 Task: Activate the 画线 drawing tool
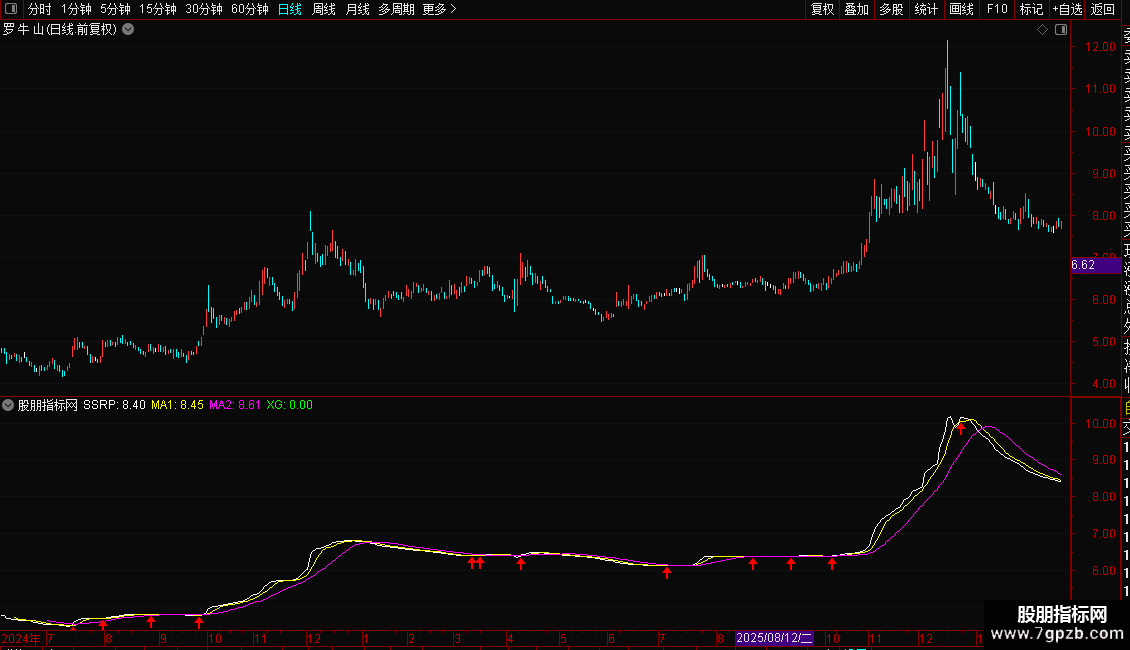click(961, 9)
